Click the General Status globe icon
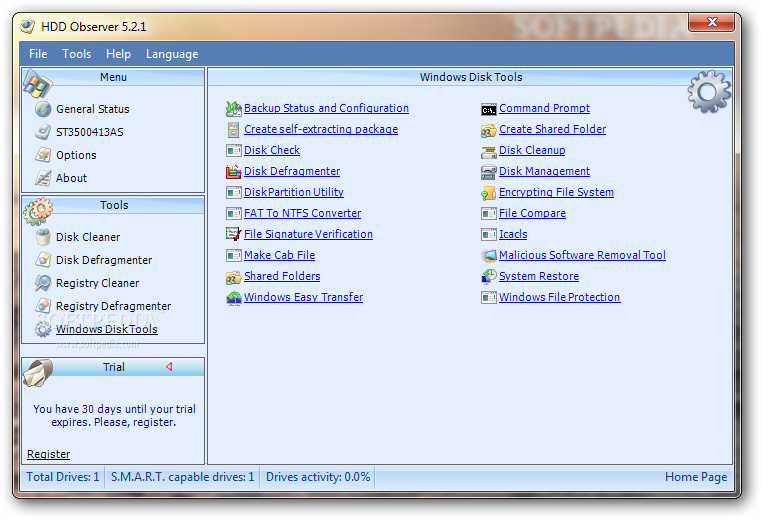The width and height of the screenshot is (762, 519). [x=43, y=109]
